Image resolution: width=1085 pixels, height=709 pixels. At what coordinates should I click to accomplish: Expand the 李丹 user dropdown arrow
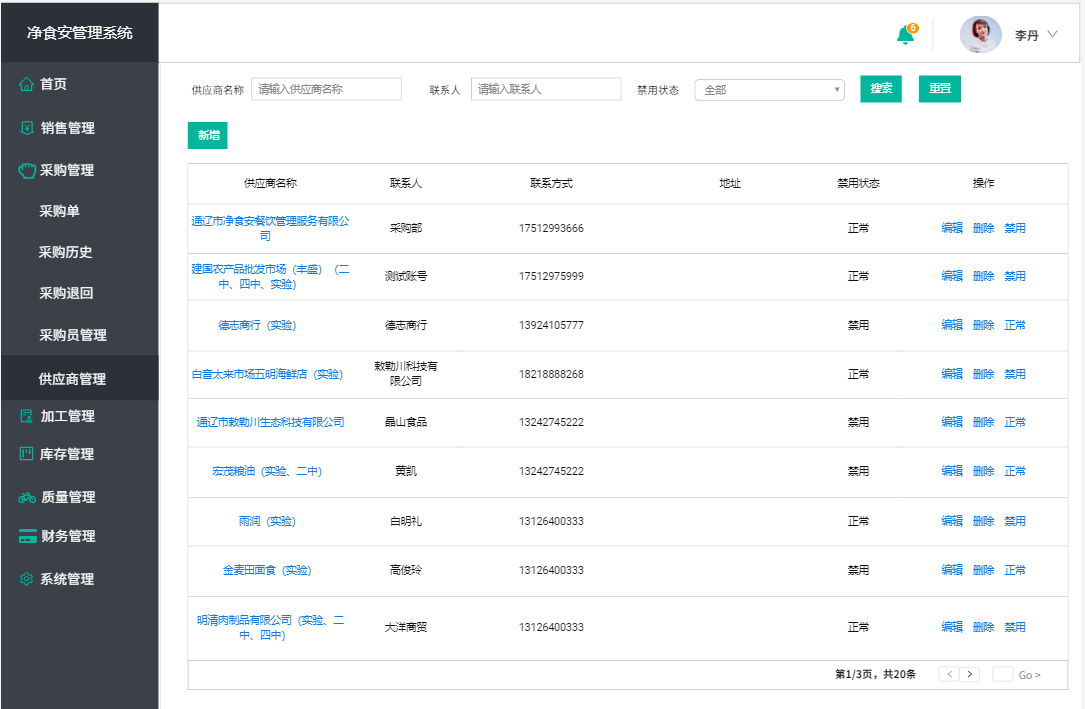1052,34
